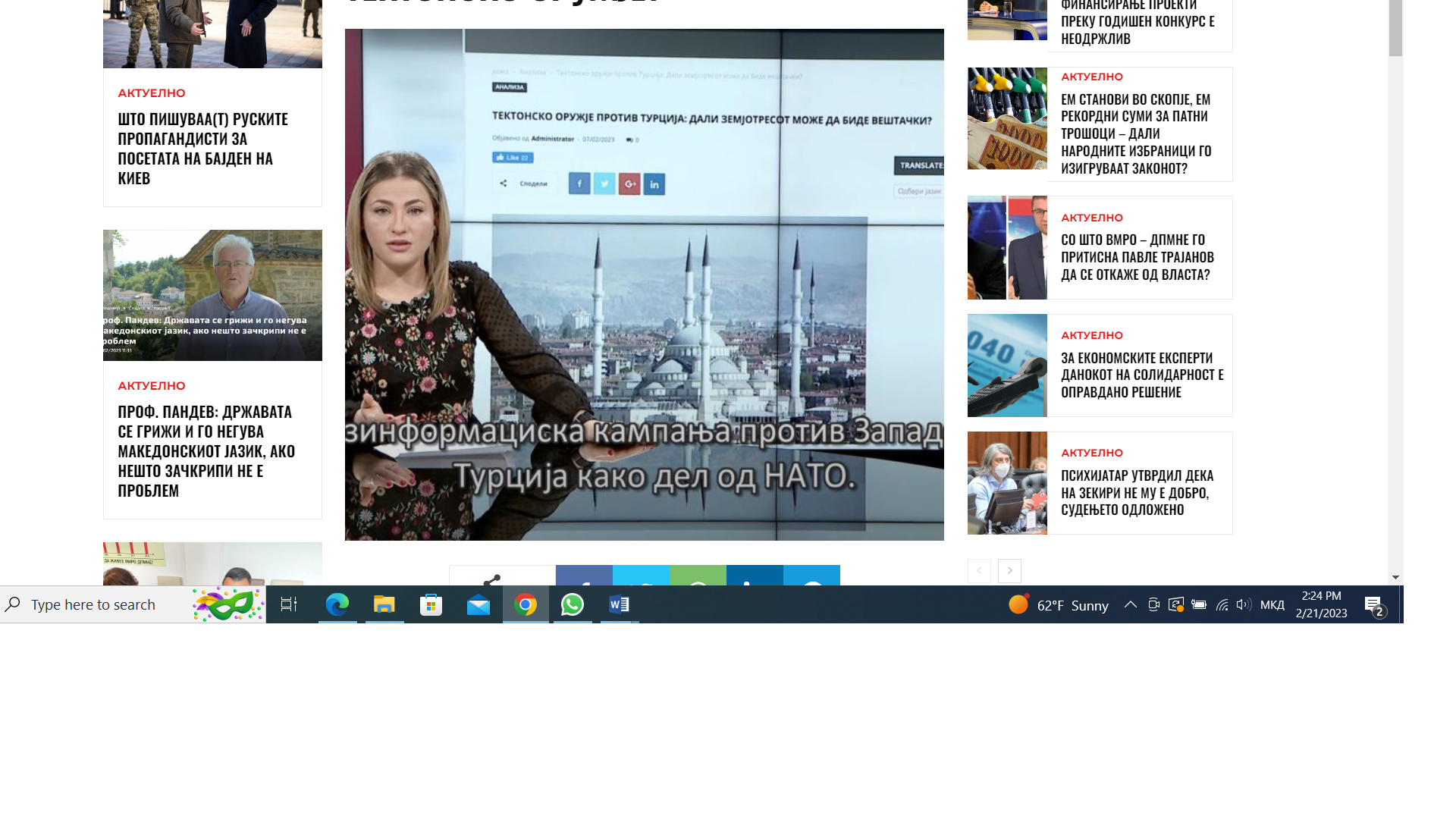Viewport: 1456px width, 819px height.
Task: Click the Telegram share button
Action: pos(811,576)
